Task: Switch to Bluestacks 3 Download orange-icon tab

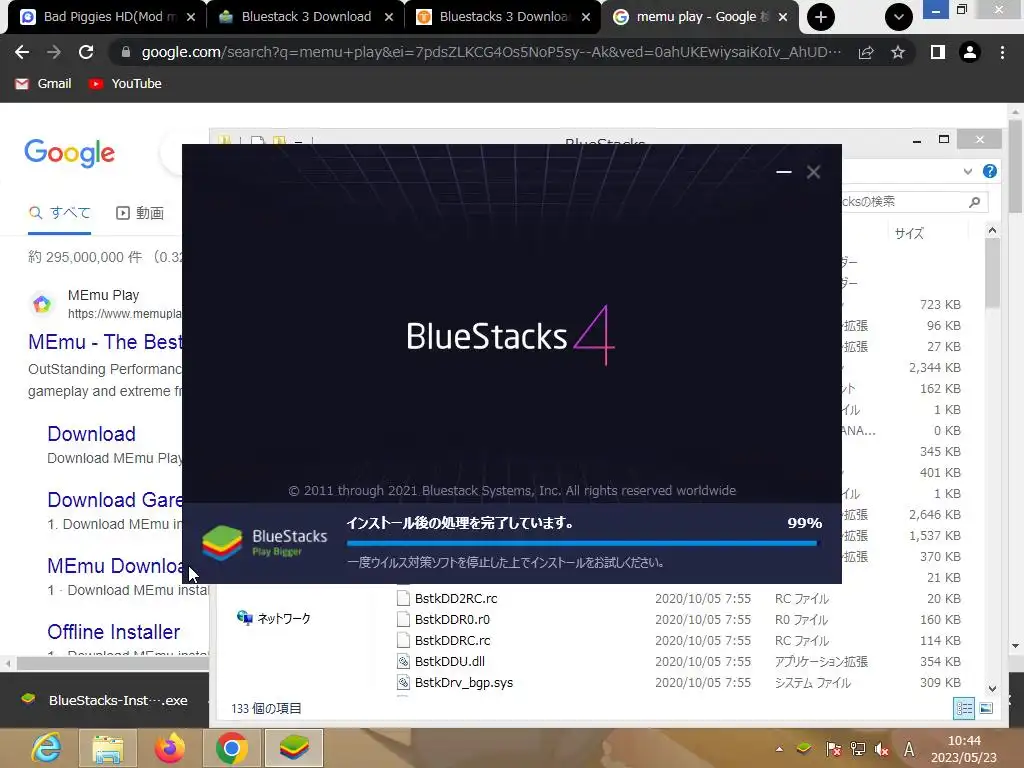Action: [x=504, y=17]
